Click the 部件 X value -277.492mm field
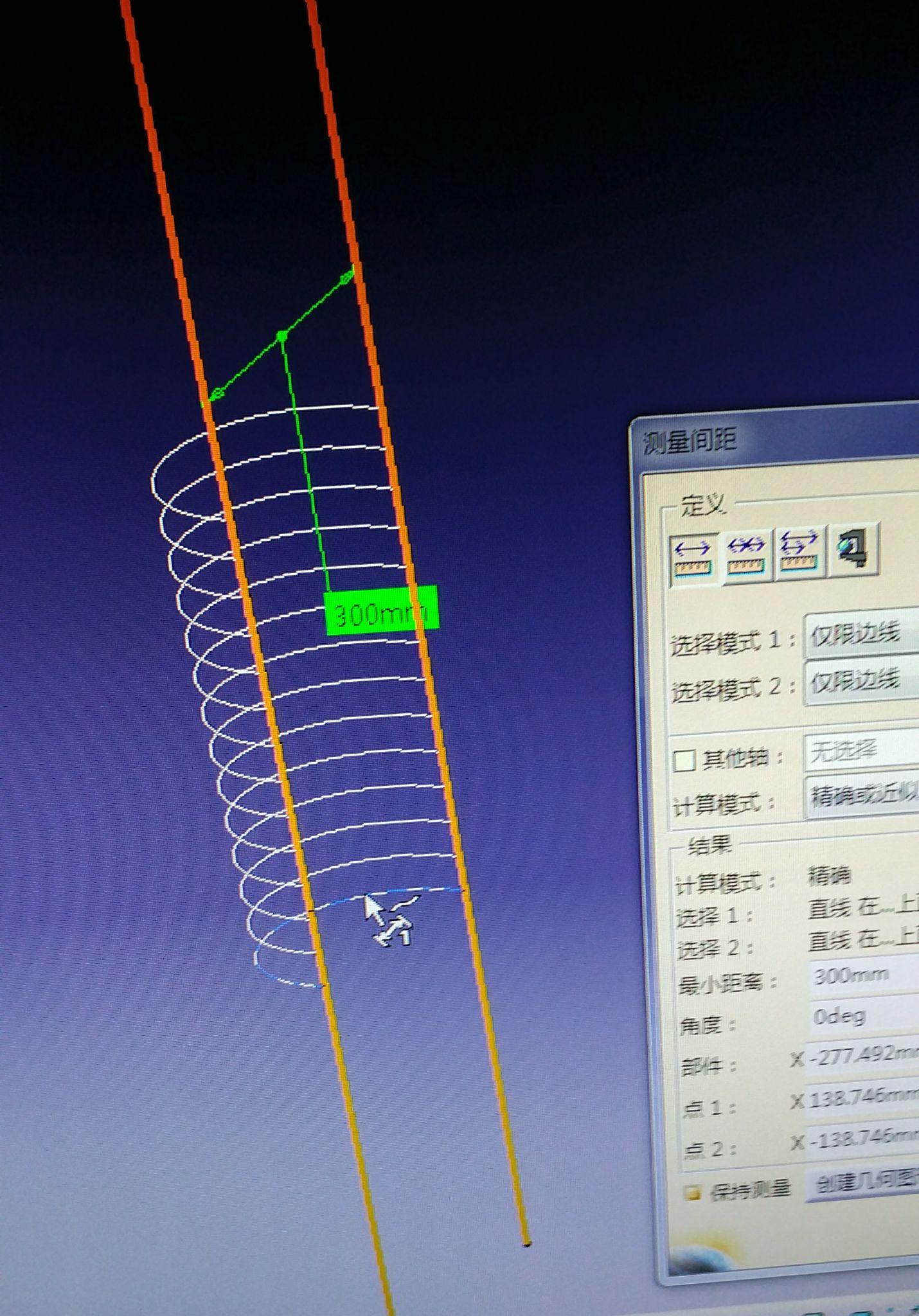The height and width of the screenshot is (1316, 919). coord(861,1057)
